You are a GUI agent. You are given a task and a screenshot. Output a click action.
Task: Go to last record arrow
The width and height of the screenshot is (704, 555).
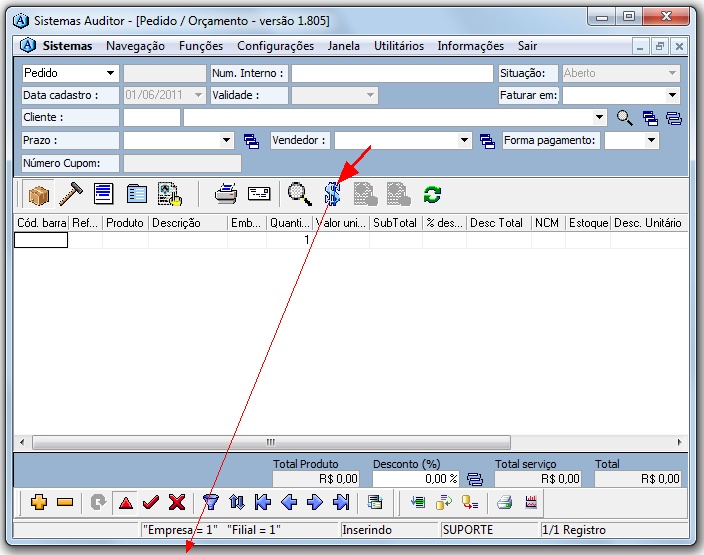pos(341,502)
